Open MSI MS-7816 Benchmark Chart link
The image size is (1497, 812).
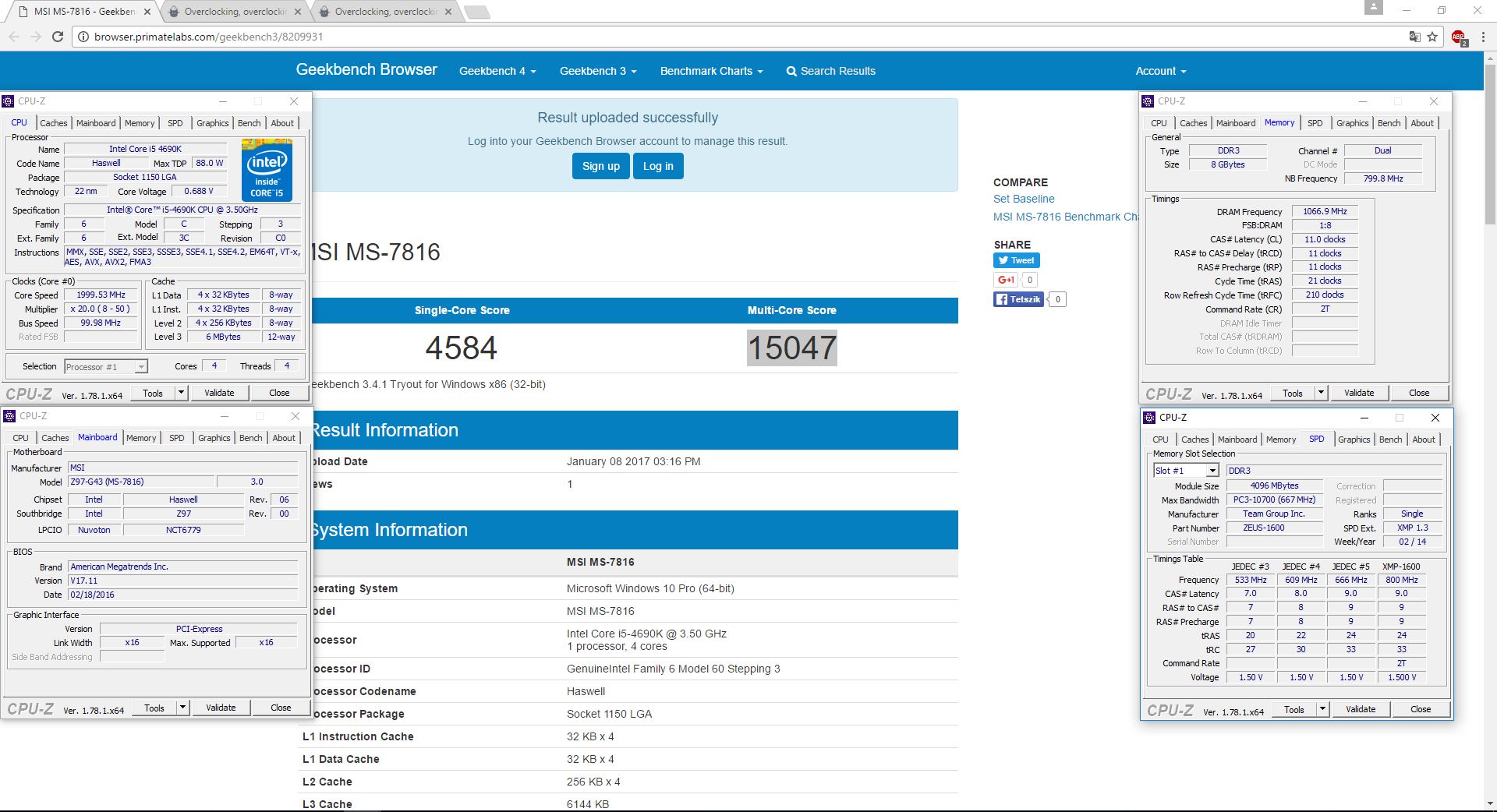coord(1066,217)
